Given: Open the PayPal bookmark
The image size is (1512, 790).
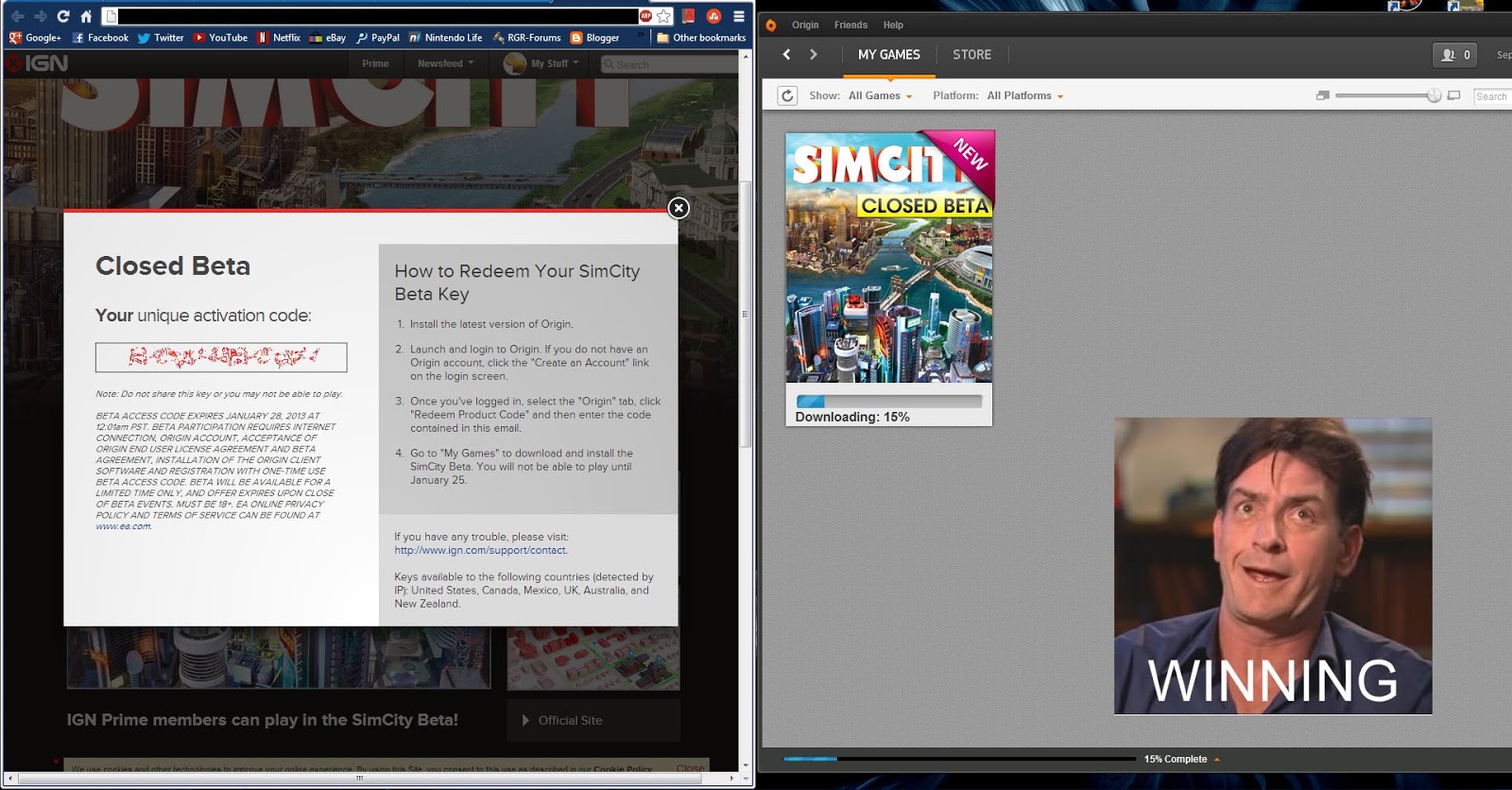Looking at the screenshot, I should (378, 38).
